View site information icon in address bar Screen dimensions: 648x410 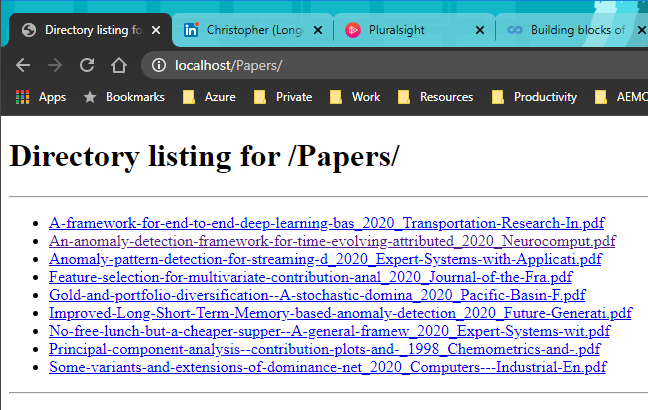click(159, 65)
